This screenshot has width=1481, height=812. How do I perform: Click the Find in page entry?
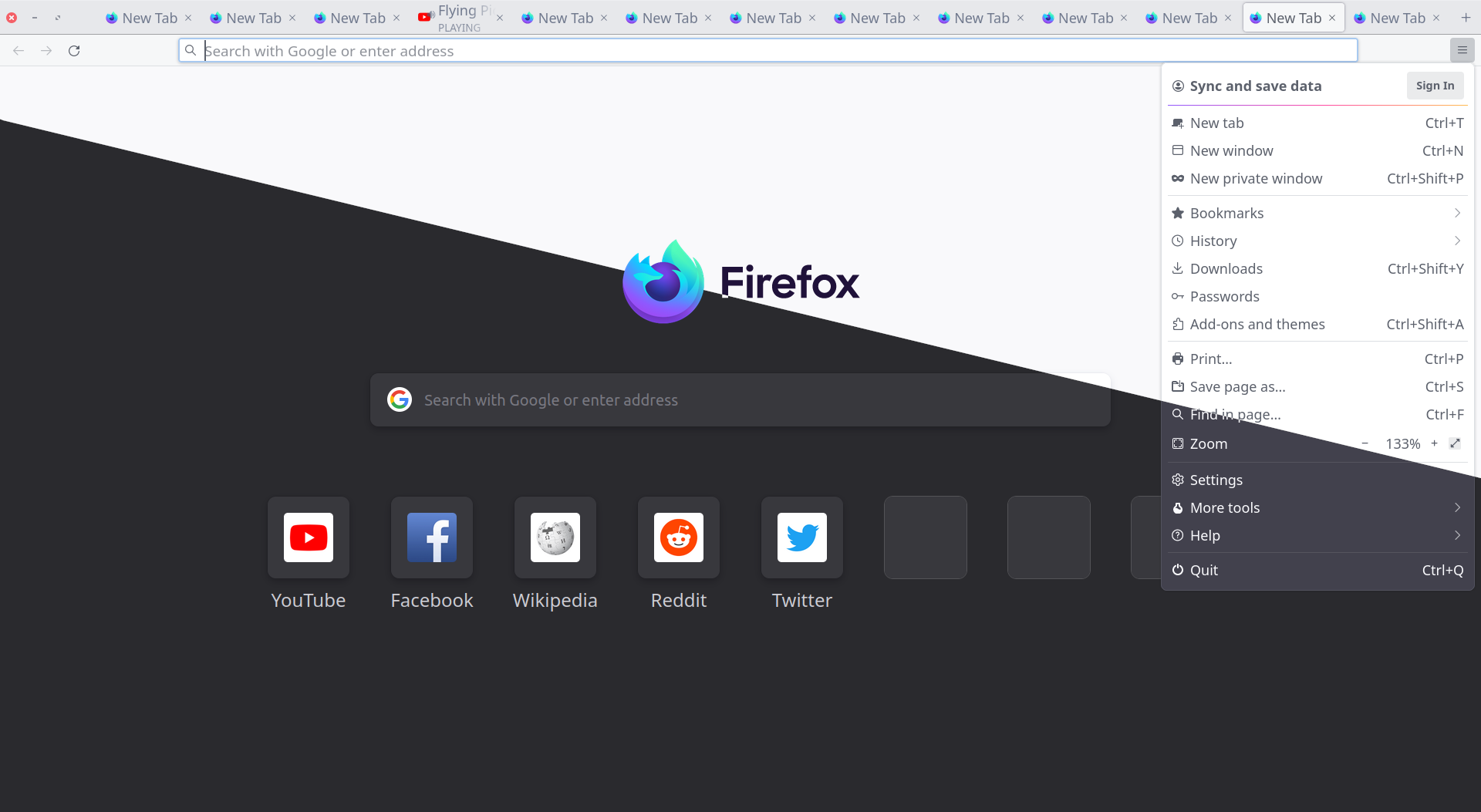(x=1235, y=414)
